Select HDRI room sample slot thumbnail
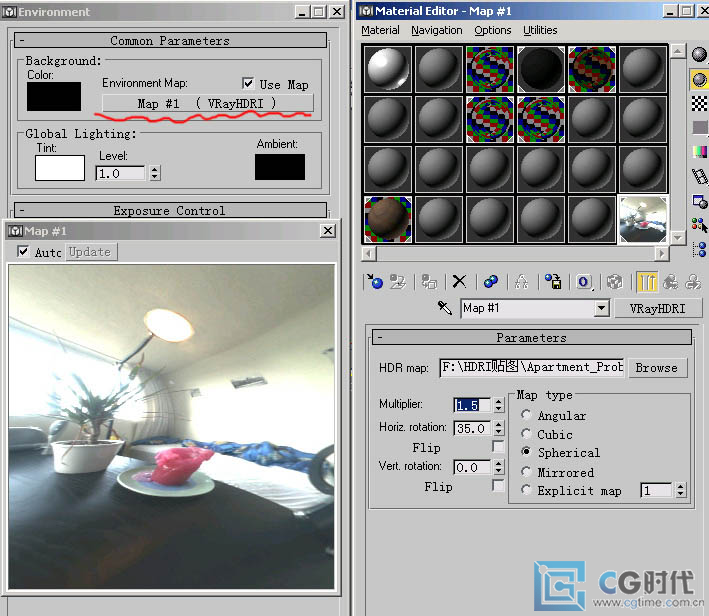 point(643,219)
